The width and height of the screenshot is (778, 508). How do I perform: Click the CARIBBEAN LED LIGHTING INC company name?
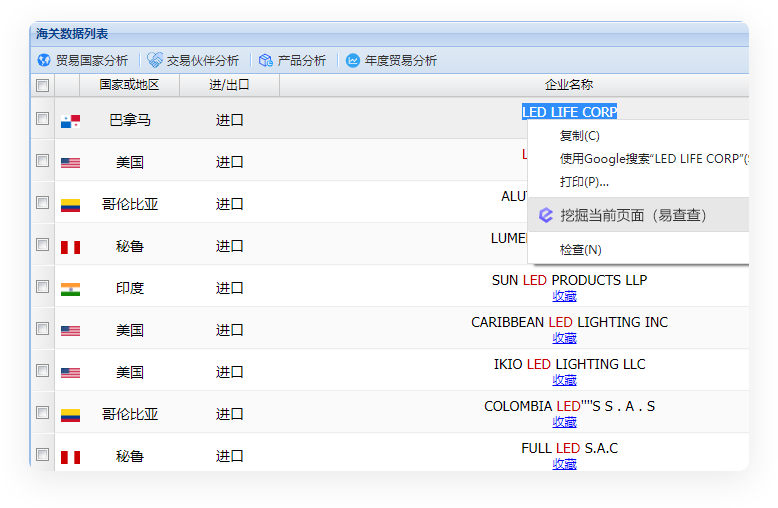pos(569,322)
